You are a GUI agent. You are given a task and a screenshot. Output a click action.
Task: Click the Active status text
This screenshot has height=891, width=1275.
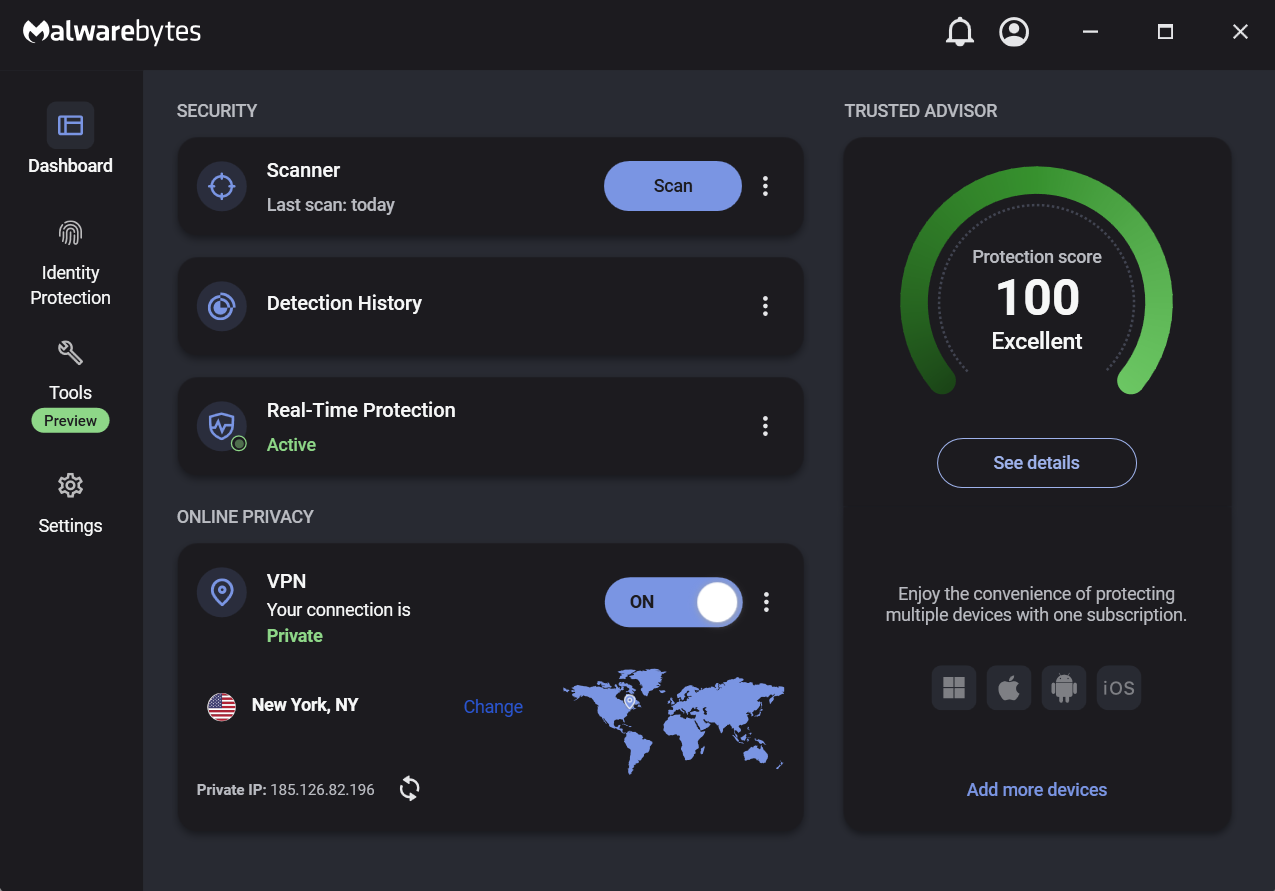[x=291, y=445]
